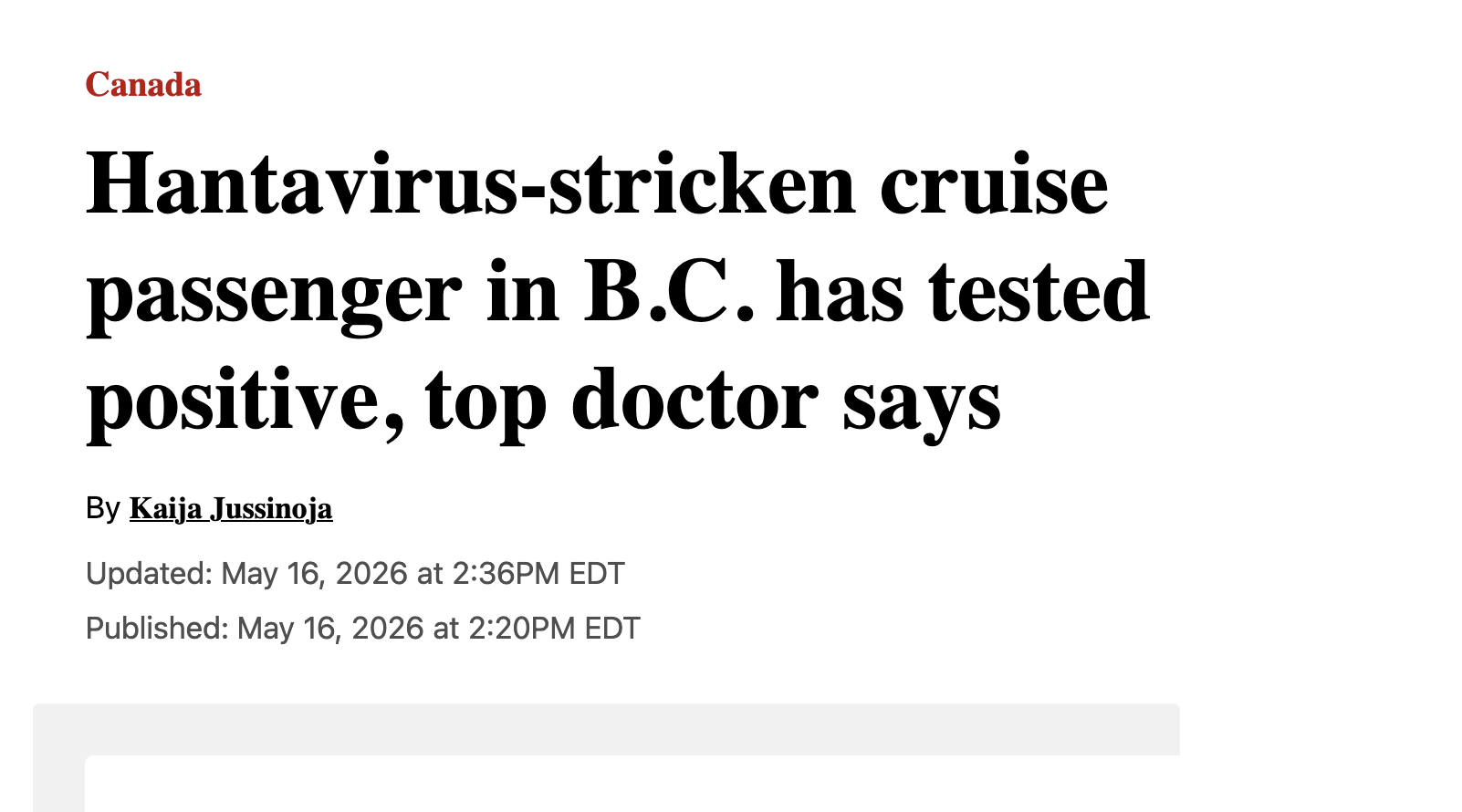
Task: Click the "2:36PM EDT" updated time
Action: pos(538,574)
